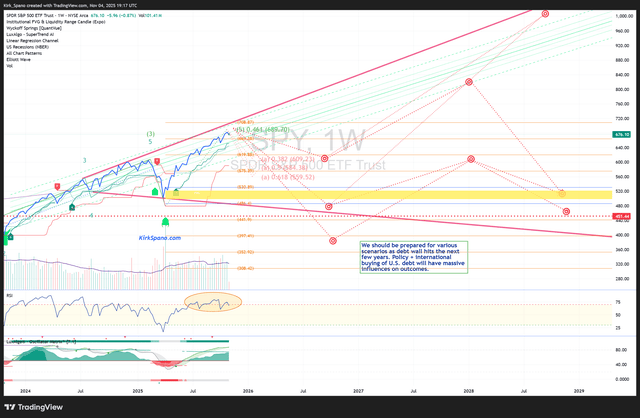Image resolution: width=640 pixels, height=418 pixels.
Task: Click the dark green spring marker in mid-2024
Action: tap(72, 207)
